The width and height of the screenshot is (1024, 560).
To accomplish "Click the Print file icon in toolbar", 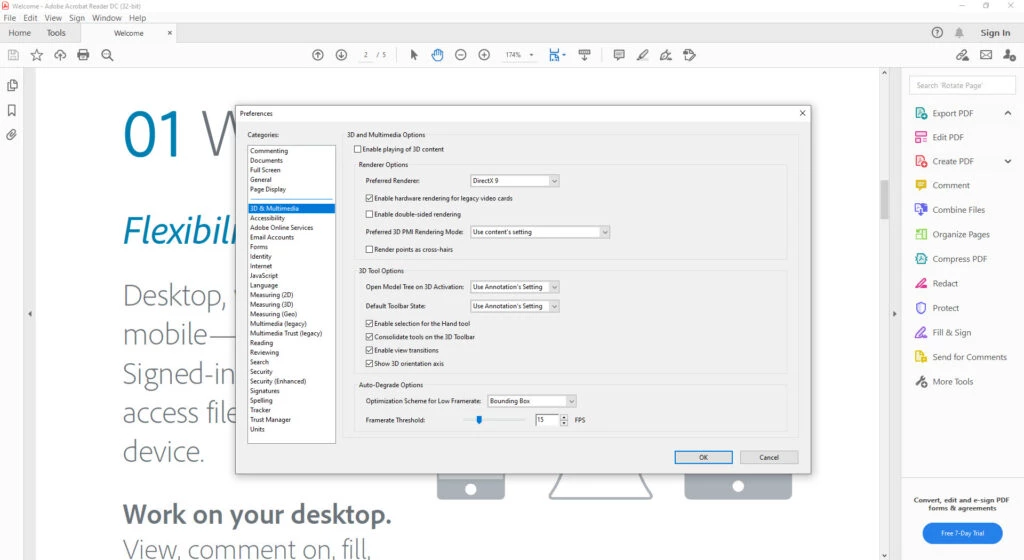I will [x=83, y=55].
